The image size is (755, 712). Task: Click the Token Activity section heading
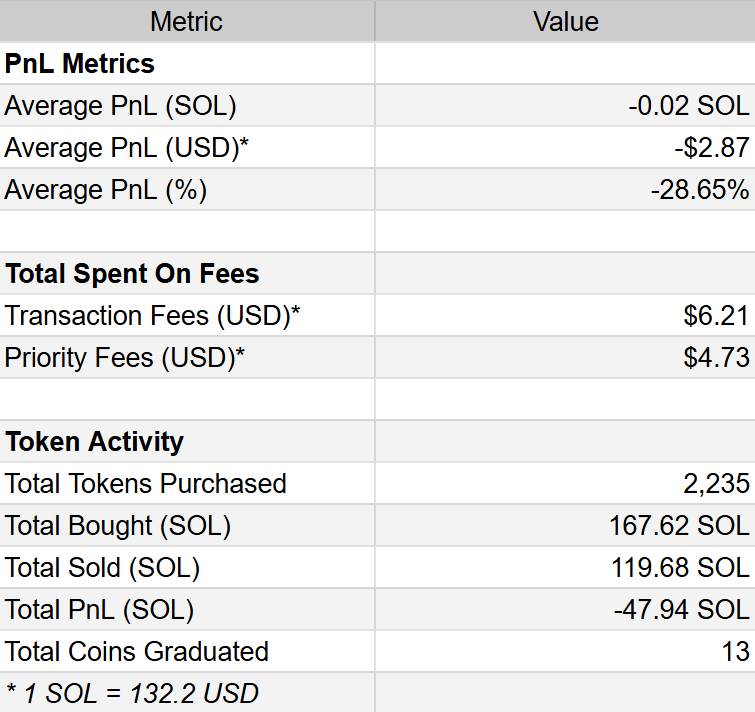click(x=94, y=441)
